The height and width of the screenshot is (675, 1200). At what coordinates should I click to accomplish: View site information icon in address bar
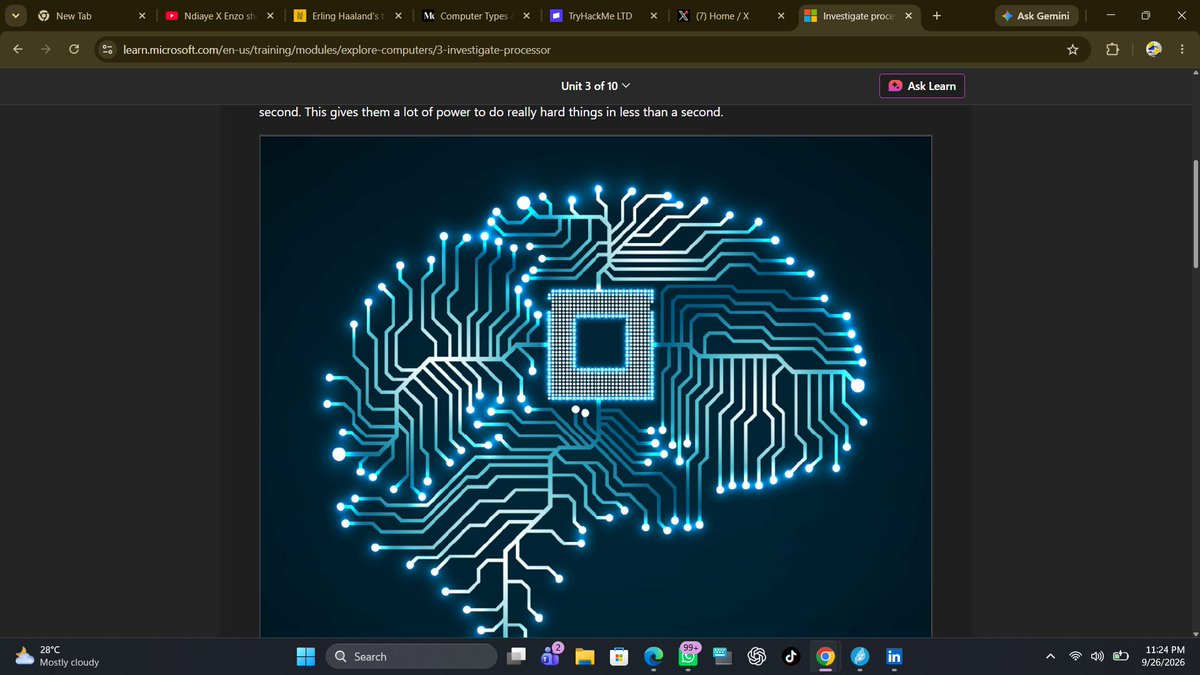click(x=108, y=49)
